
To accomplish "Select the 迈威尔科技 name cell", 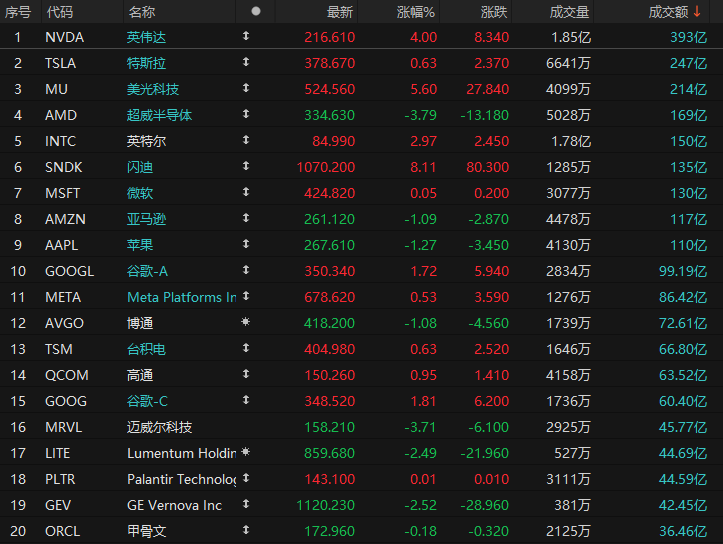I will coord(159,427).
